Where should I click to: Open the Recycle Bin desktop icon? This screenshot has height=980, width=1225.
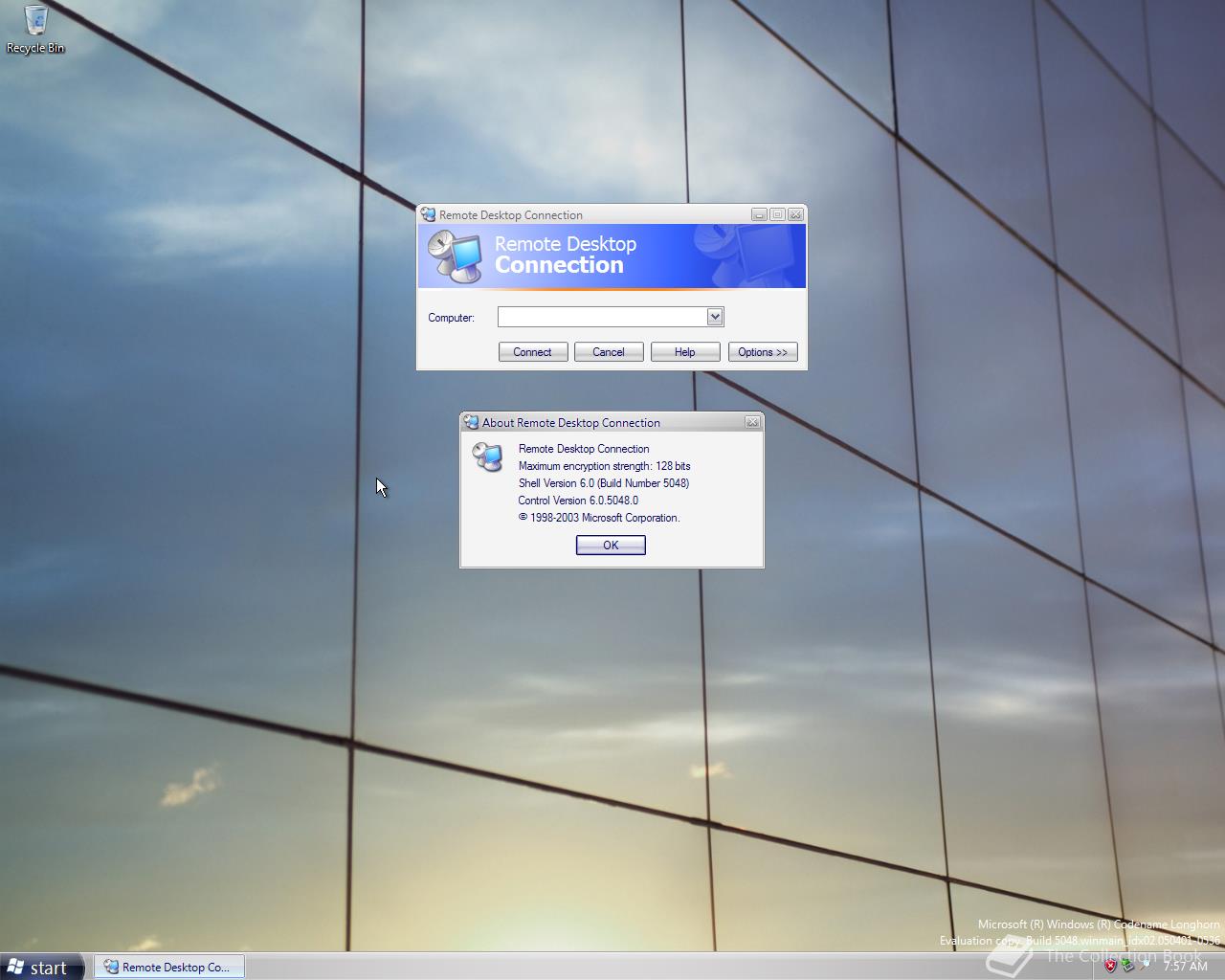[x=35, y=29]
